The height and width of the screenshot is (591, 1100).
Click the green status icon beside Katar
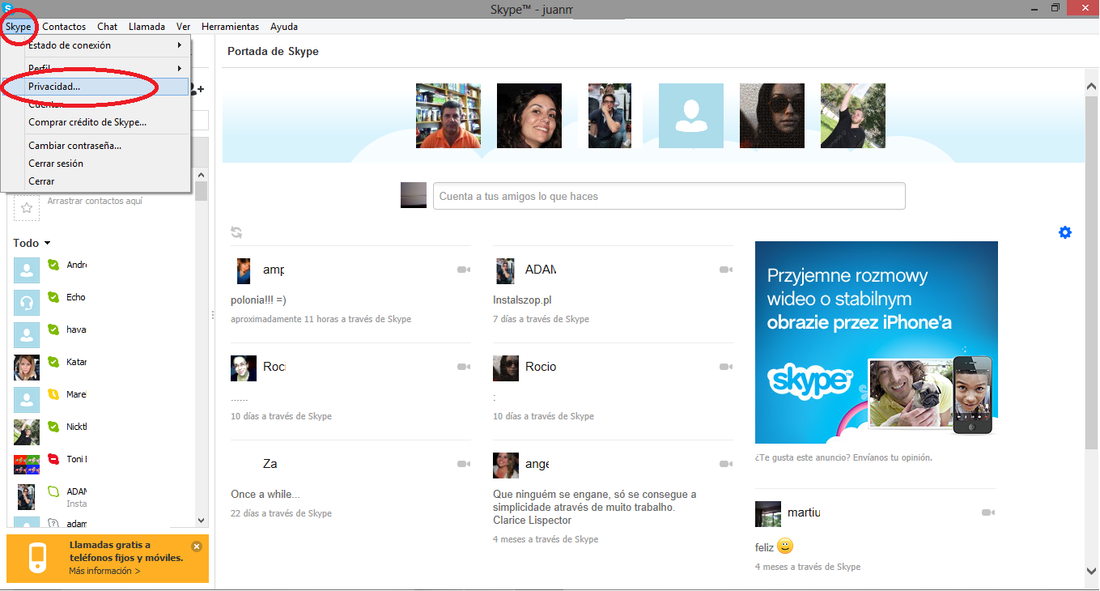[53, 361]
